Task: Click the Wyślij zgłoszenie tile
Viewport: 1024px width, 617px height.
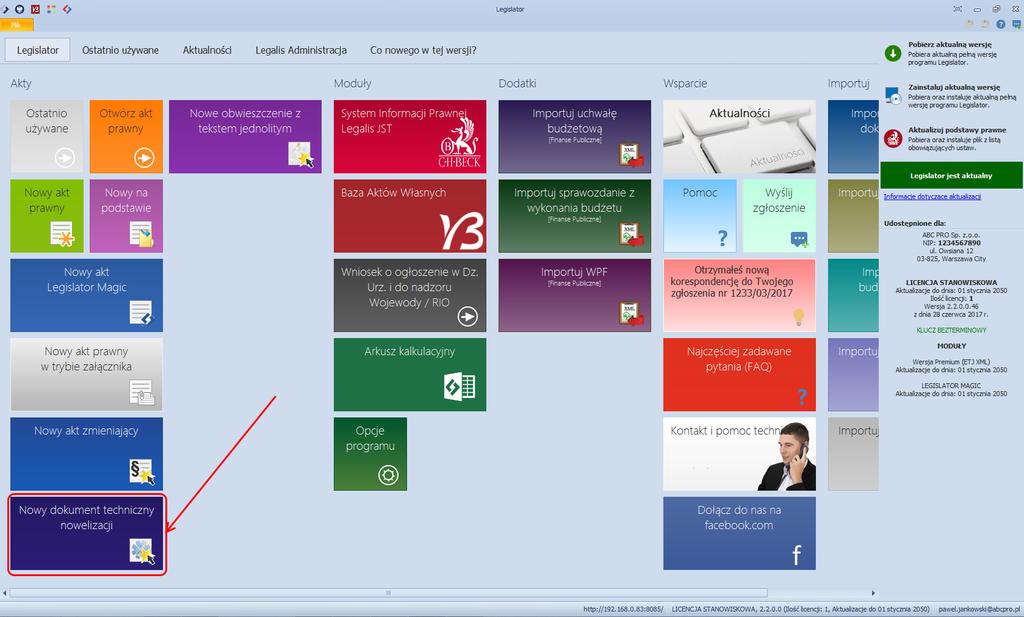Action: (779, 216)
